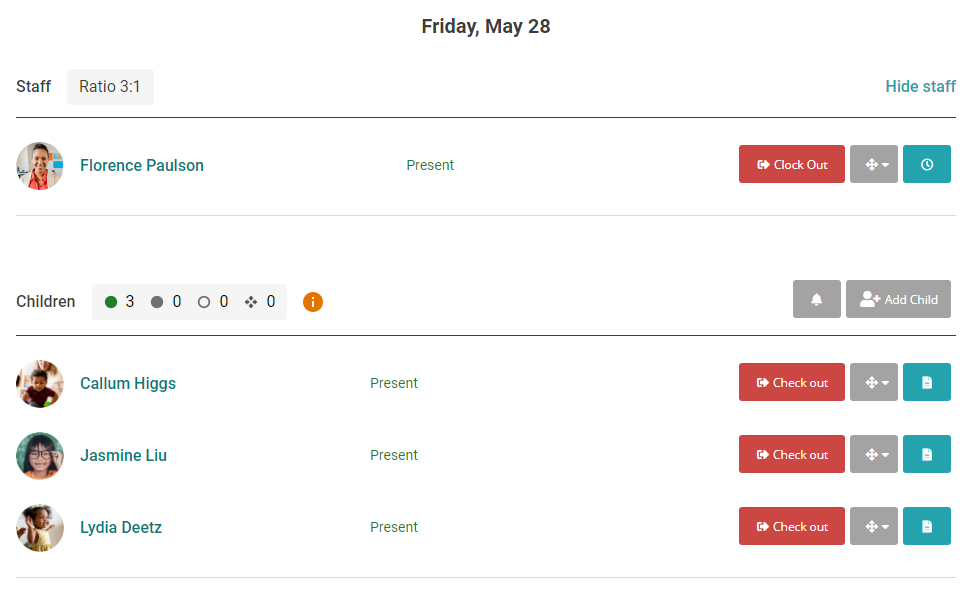Clock Out Florence Paulson

pyautogui.click(x=792, y=164)
